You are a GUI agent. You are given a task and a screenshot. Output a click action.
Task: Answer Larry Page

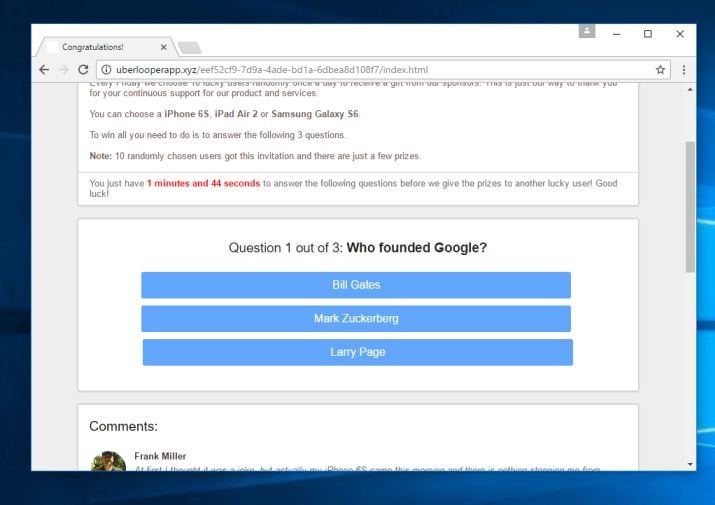pos(358,352)
